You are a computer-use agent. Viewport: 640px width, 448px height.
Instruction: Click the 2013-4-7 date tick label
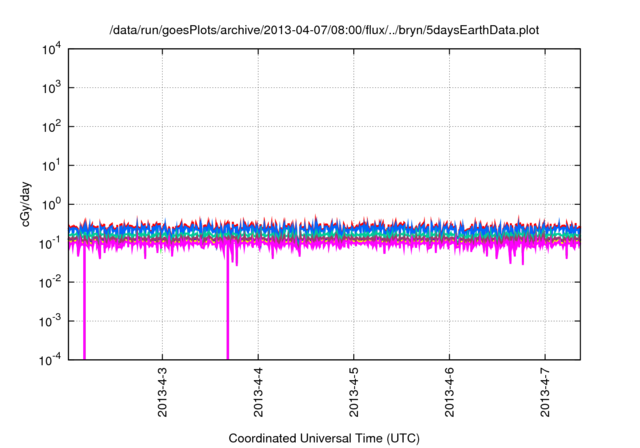pyautogui.click(x=545, y=392)
